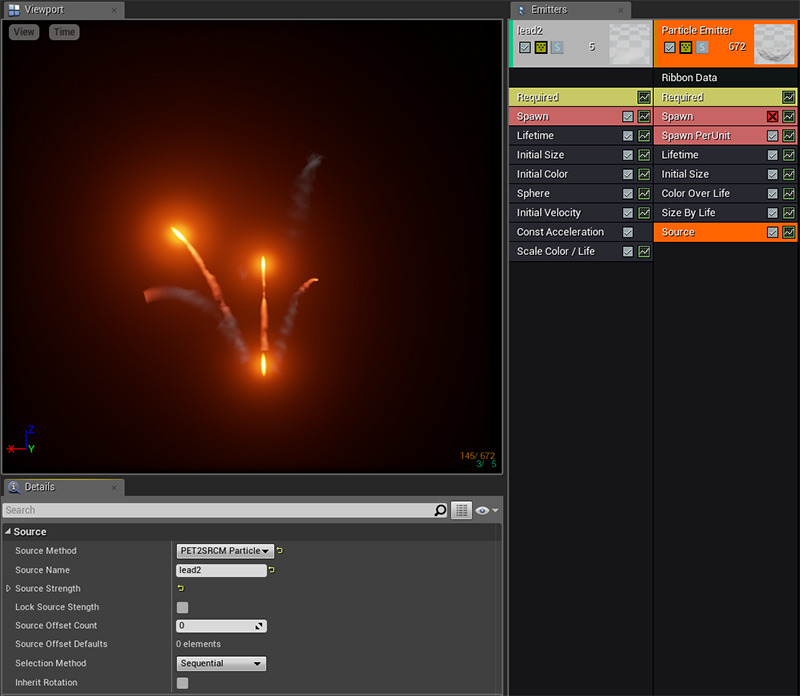This screenshot has height=696, width=800.
Task: Open curve graph for Source module
Action: 789,232
